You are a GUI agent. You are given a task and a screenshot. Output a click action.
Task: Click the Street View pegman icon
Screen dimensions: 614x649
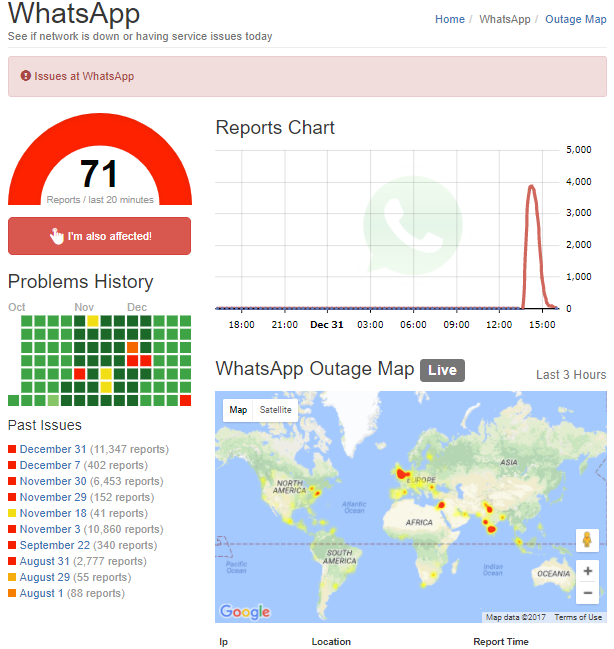coord(588,540)
